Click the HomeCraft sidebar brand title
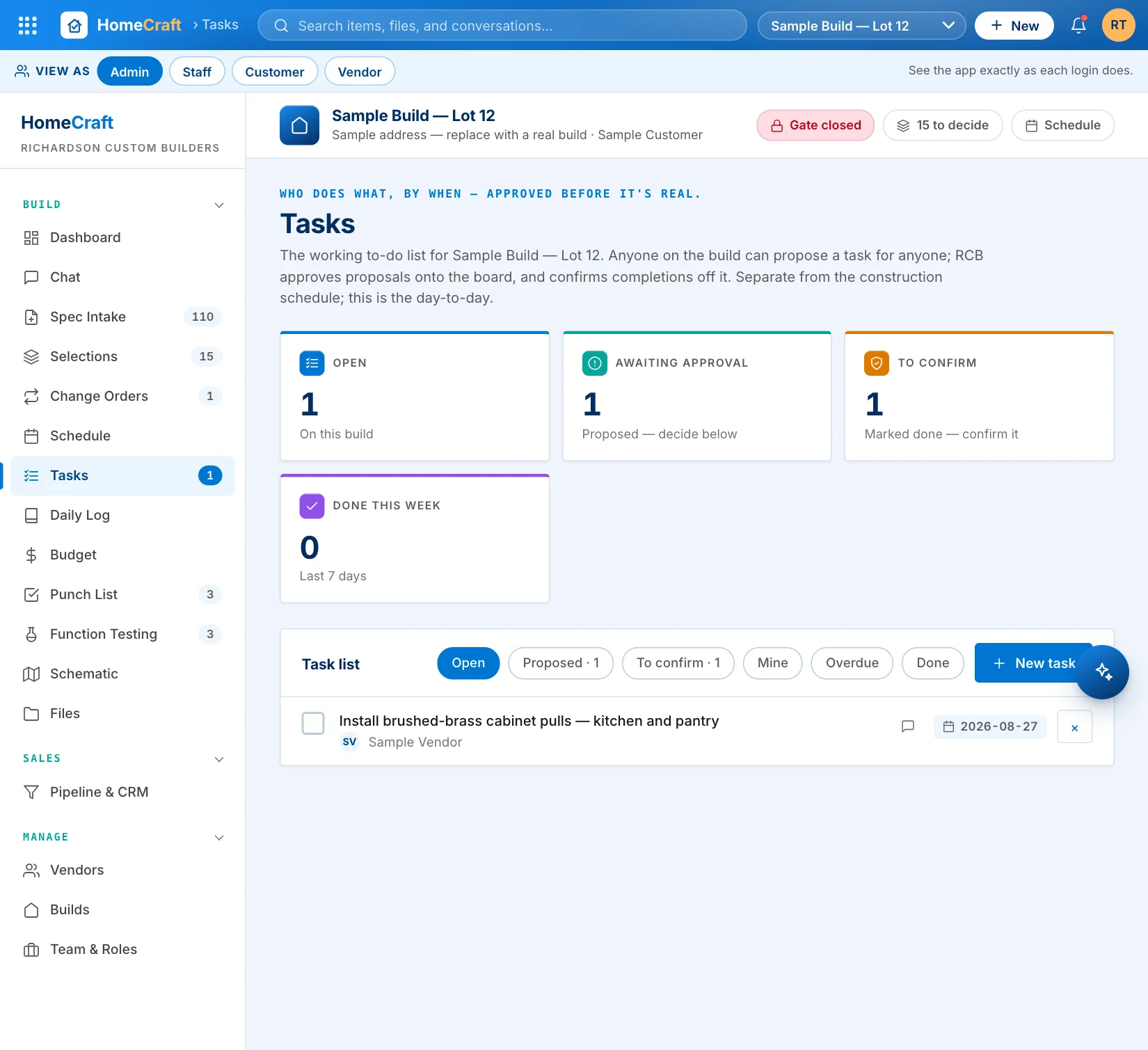 (67, 122)
